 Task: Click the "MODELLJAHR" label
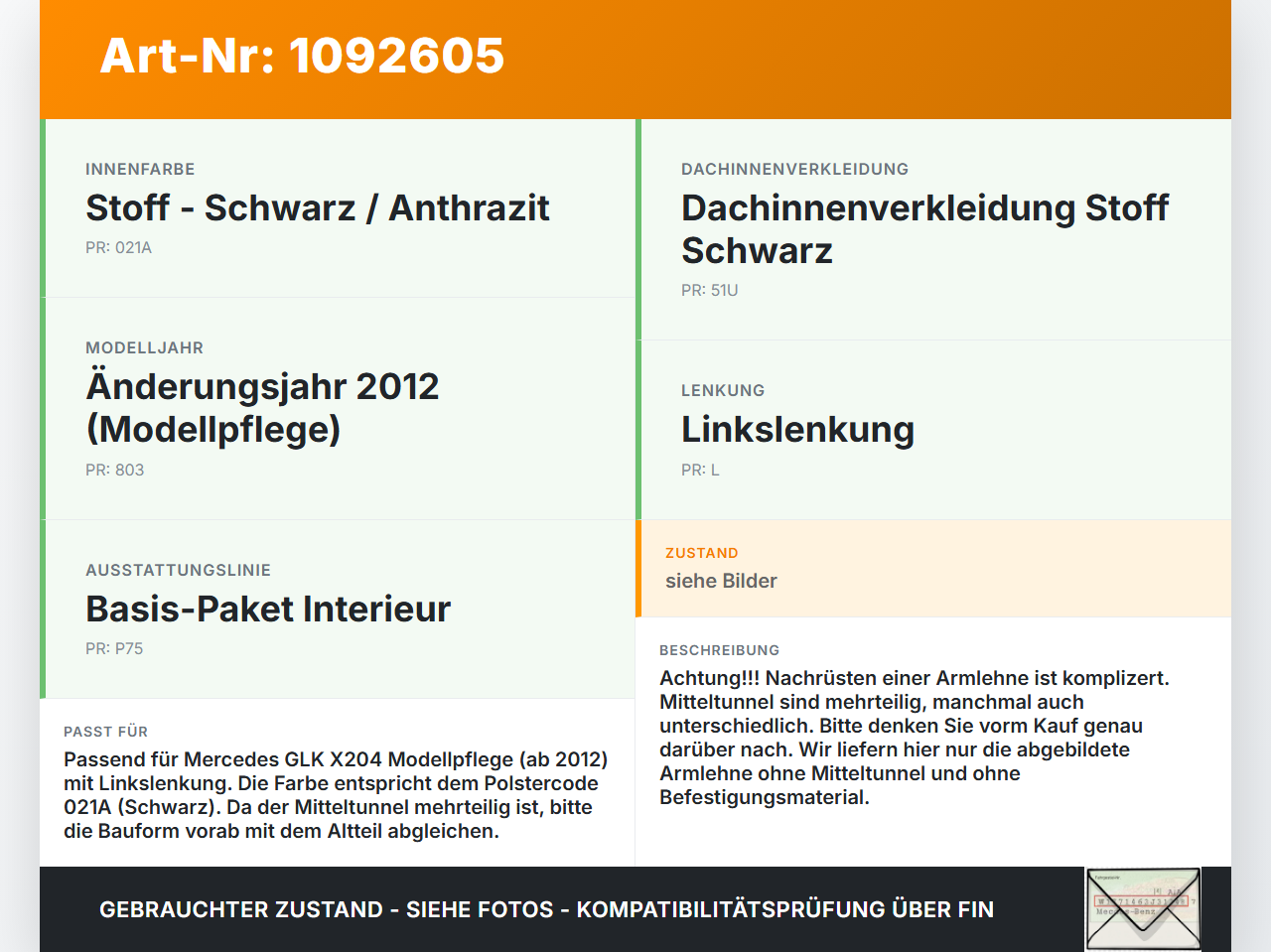pos(144,347)
